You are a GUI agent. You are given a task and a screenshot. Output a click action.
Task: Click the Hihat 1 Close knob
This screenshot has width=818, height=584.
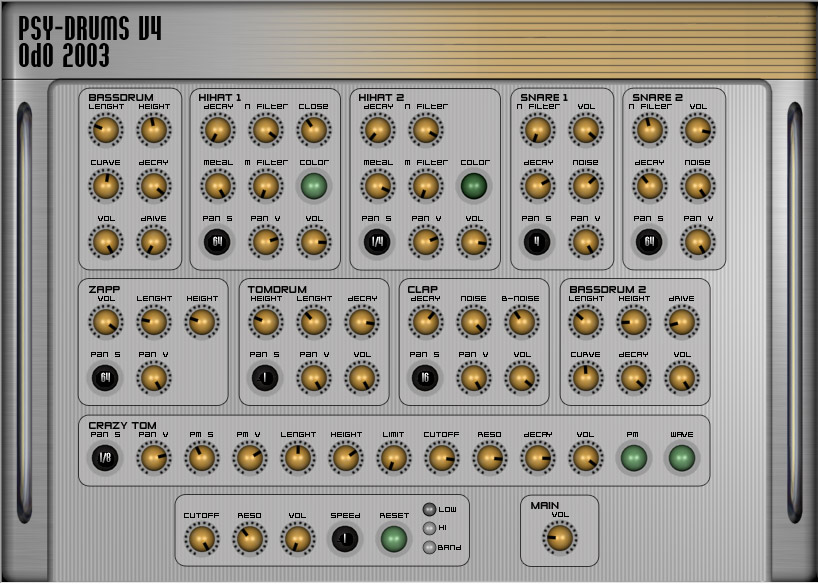click(314, 130)
